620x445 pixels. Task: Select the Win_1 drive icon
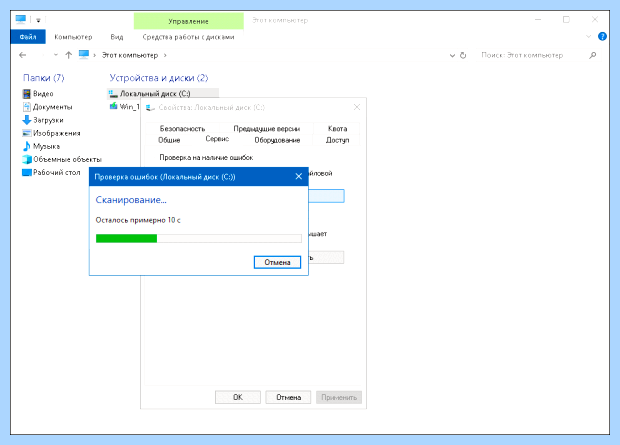pos(113,106)
